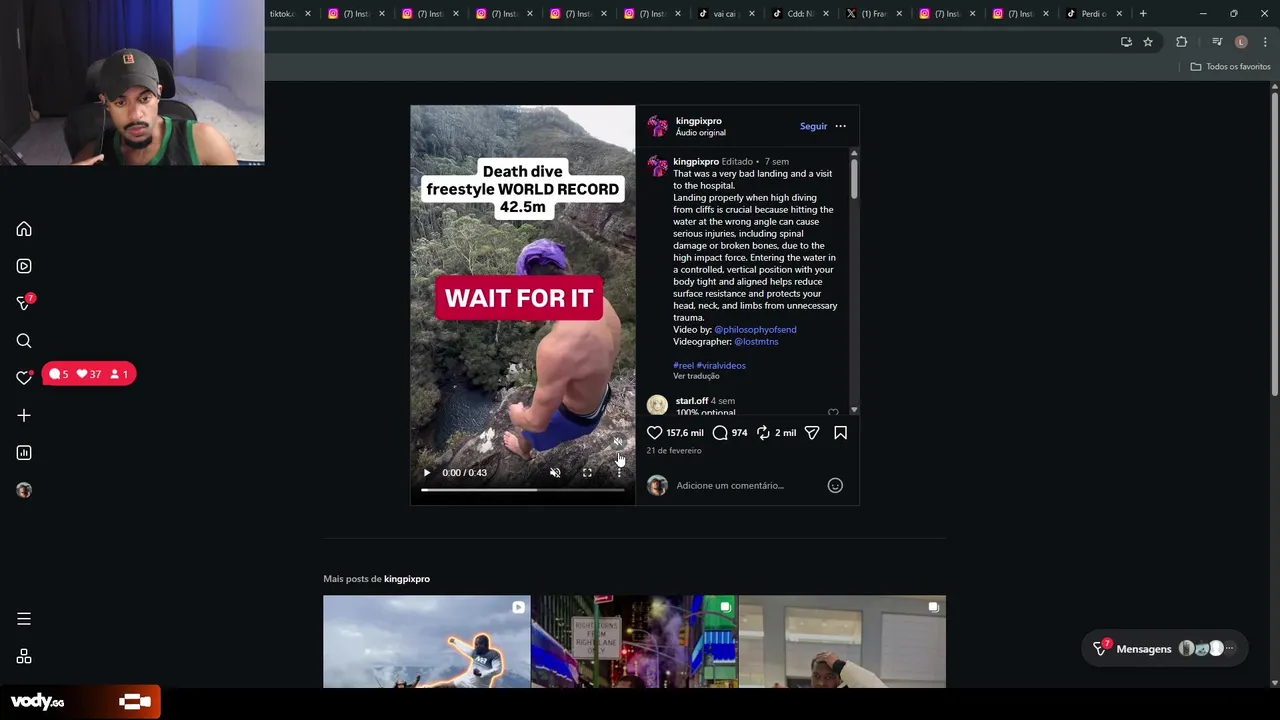The width and height of the screenshot is (1280, 720).
Task: Open Instagram Home from sidebar
Action: (24, 229)
